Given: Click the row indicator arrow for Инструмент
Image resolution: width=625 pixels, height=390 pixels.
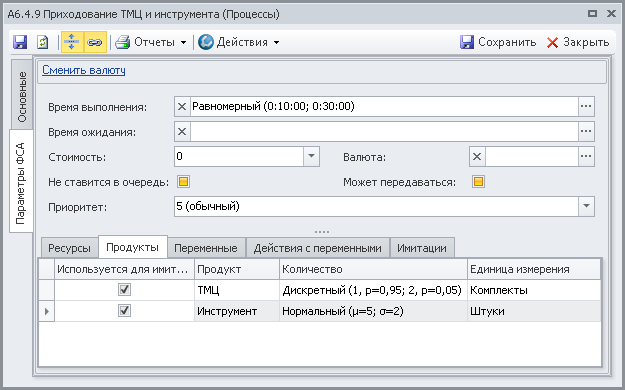Looking at the screenshot, I should [x=47, y=311].
